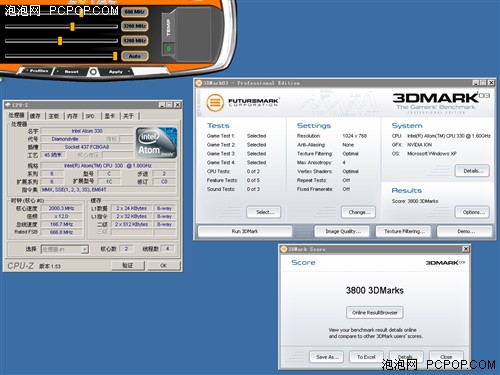This screenshot has height=375, width=500.
Task: Click the 2 x 512 KBytes L2 cache value
Action: click(132, 224)
